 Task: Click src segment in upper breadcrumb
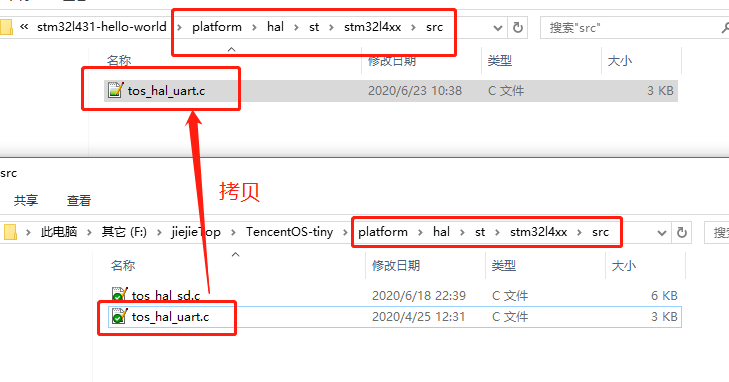pyautogui.click(x=434, y=27)
